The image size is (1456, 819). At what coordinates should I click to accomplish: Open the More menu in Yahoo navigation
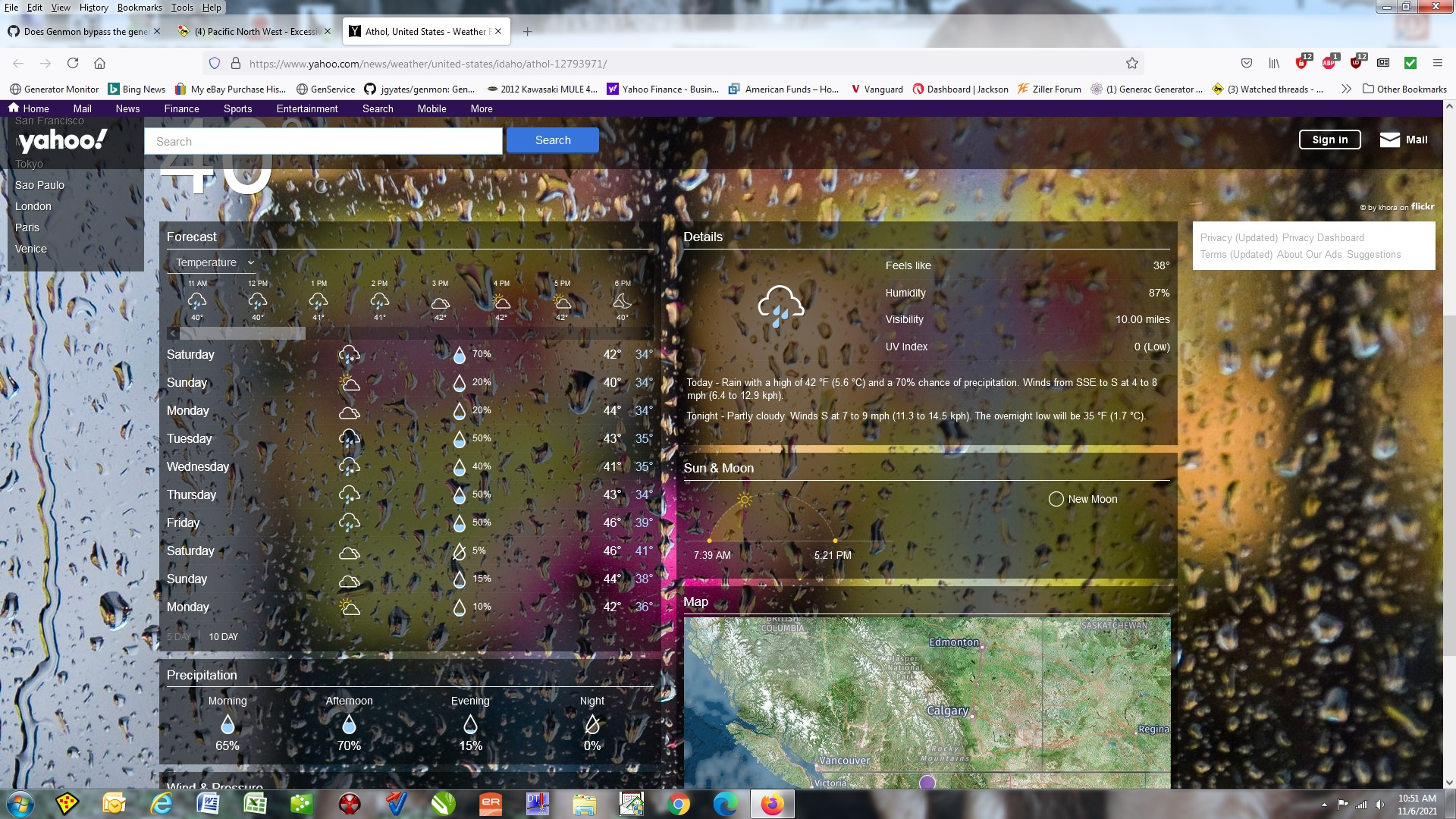pyautogui.click(x=482, y=108)
